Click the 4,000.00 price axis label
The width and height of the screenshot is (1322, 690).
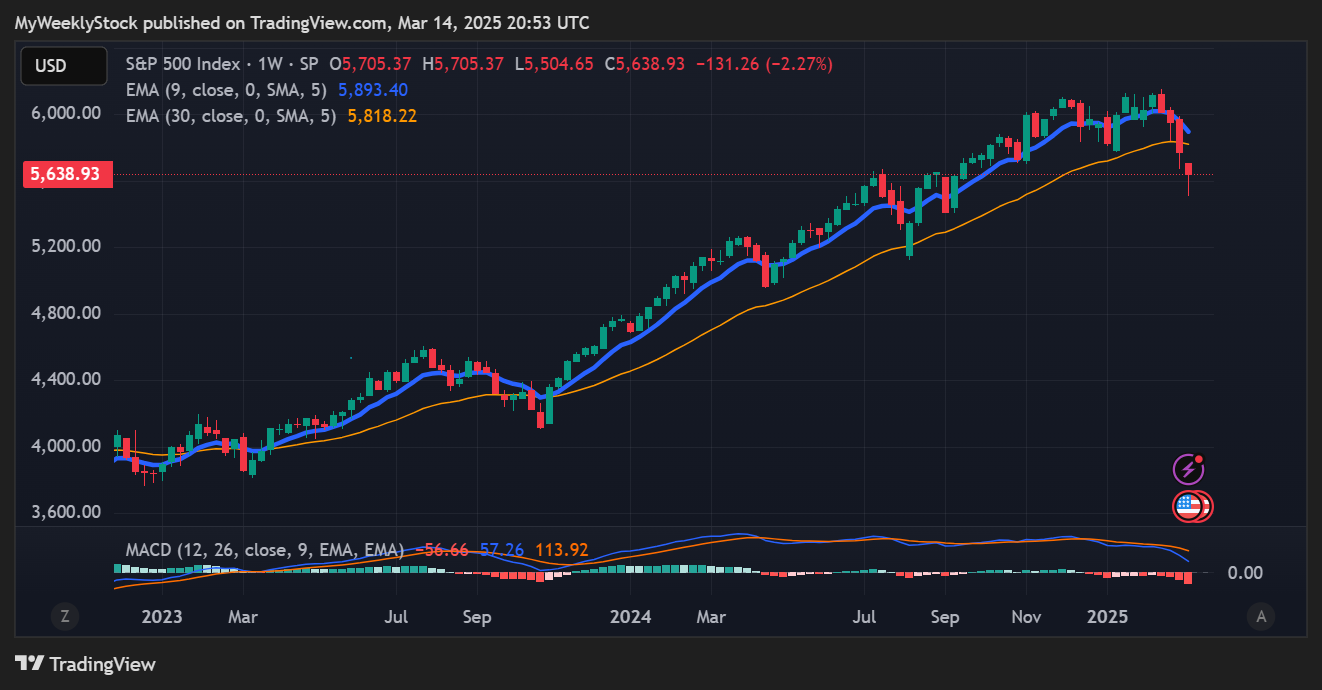click(65, 446)
